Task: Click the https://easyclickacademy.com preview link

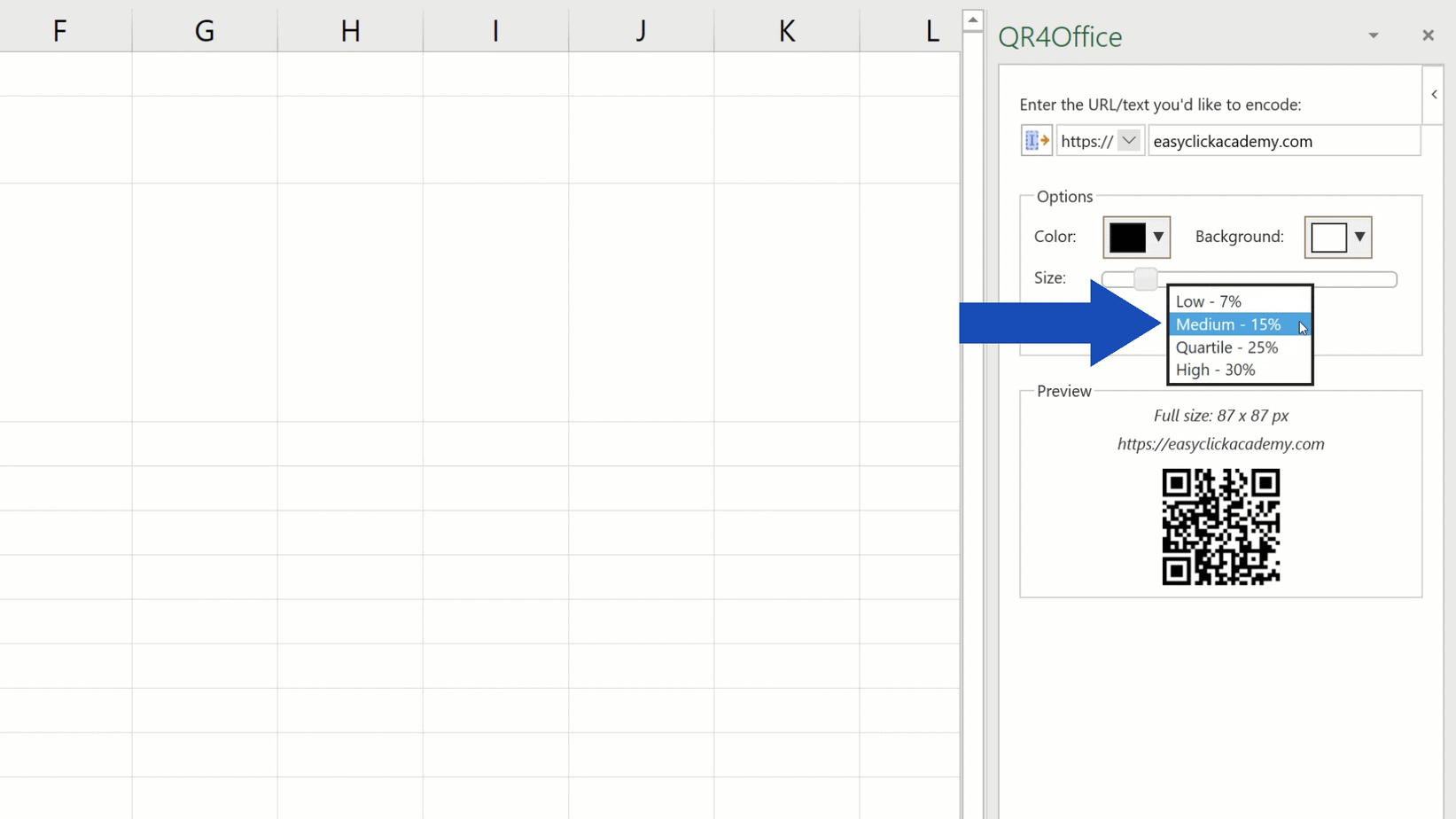Action: click(x=1220, y=444)
